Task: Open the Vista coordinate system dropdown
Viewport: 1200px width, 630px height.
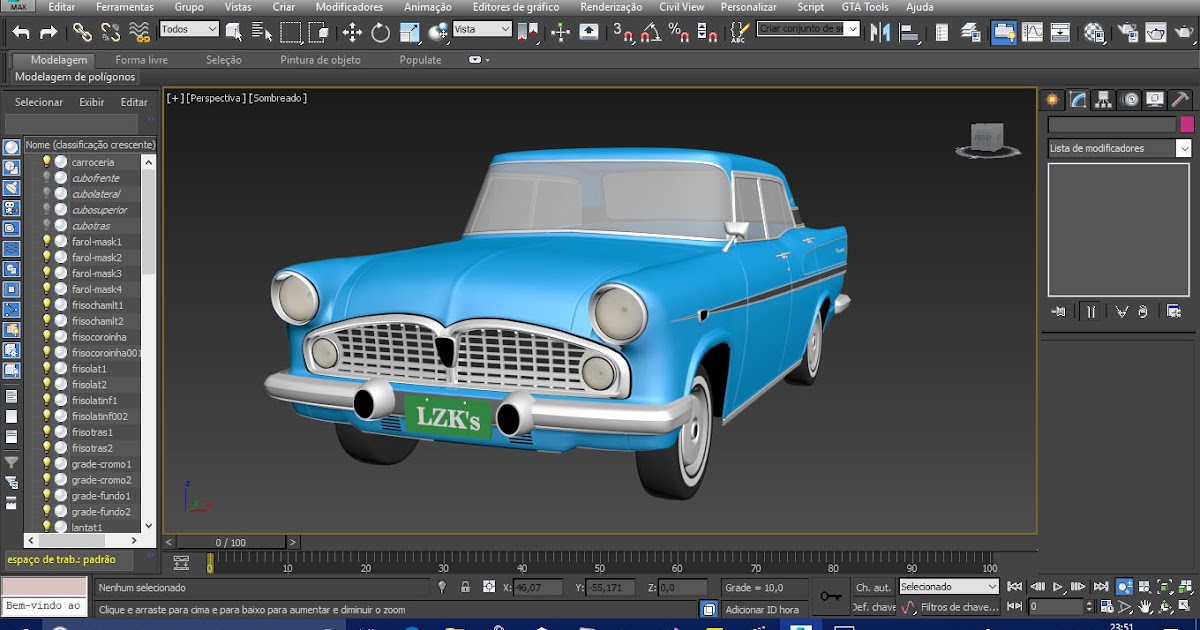Action: 482,30
